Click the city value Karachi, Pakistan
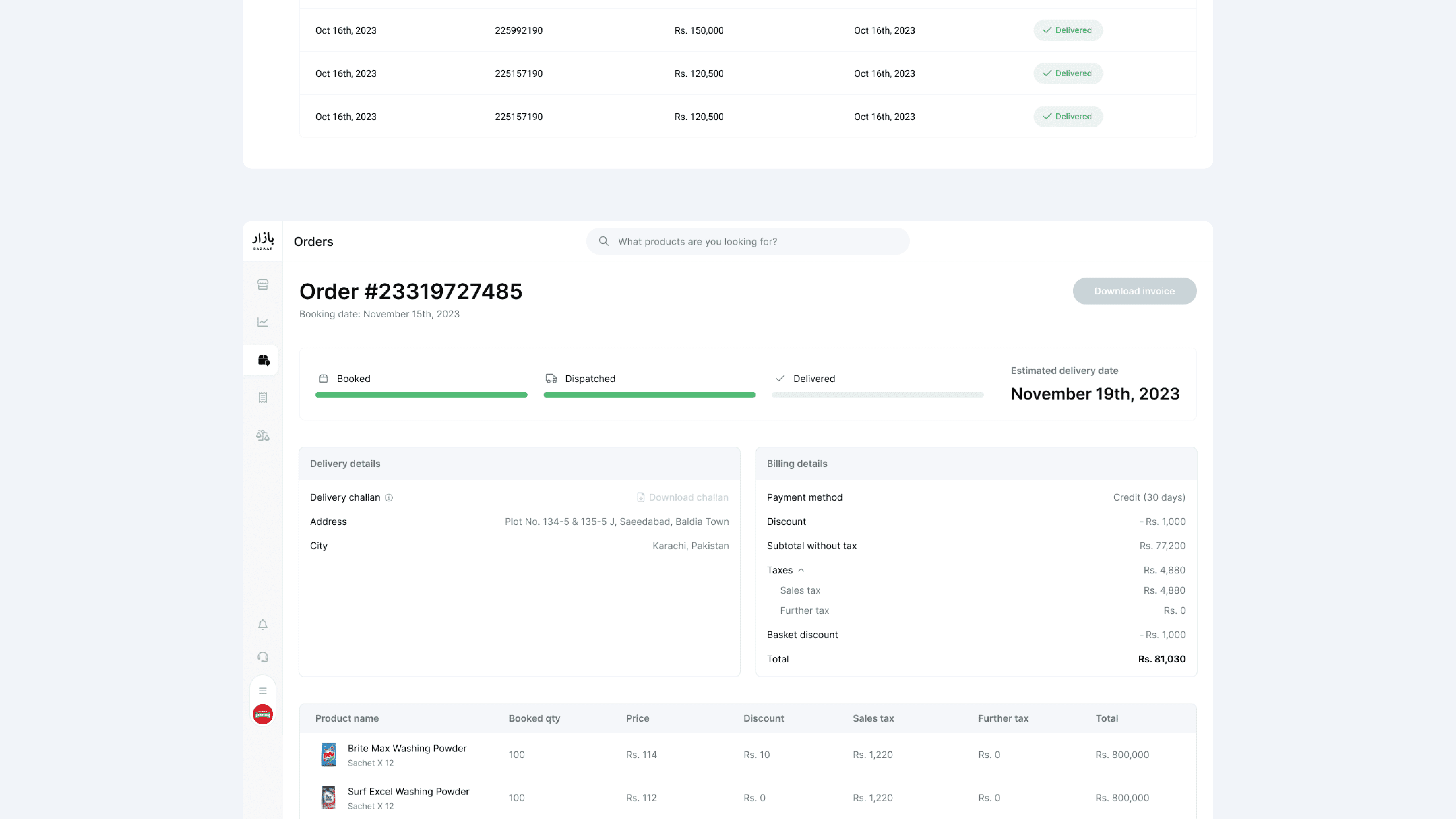Image resolution: width=1456 pixels, height=819 pixels. click(x=691, y=546)
